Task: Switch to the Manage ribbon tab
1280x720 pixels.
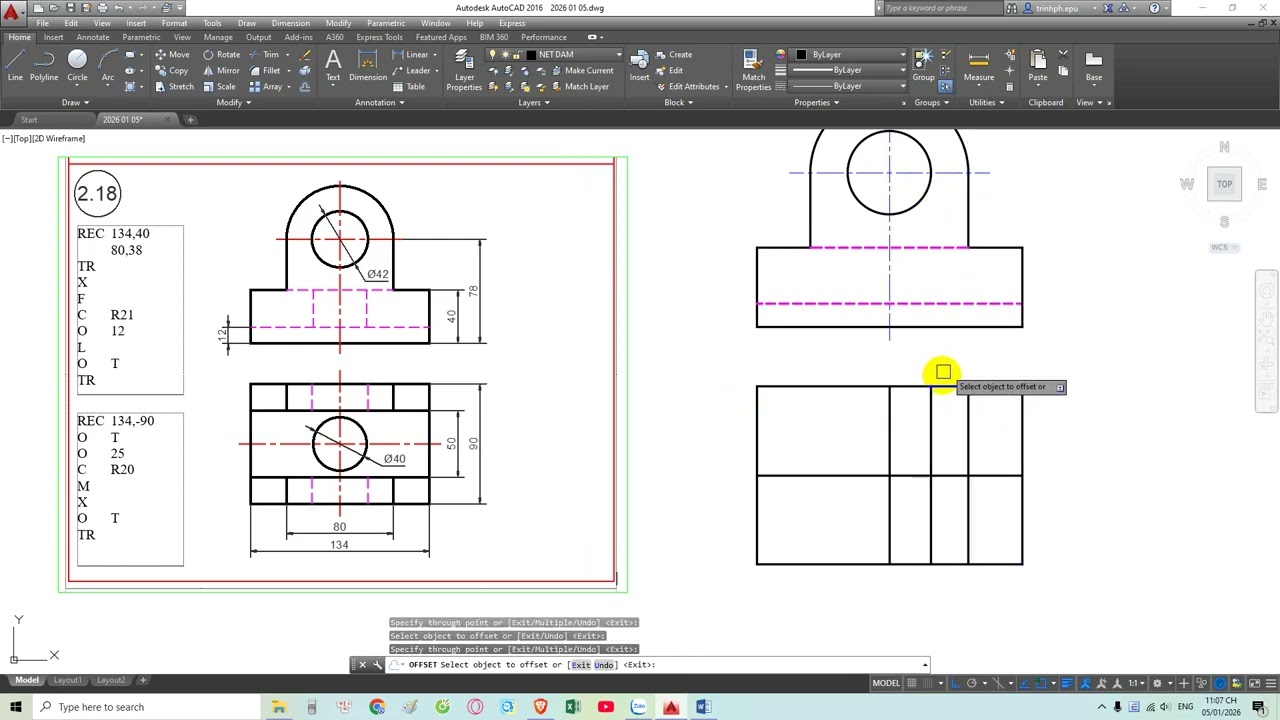Action: (218, 37)
